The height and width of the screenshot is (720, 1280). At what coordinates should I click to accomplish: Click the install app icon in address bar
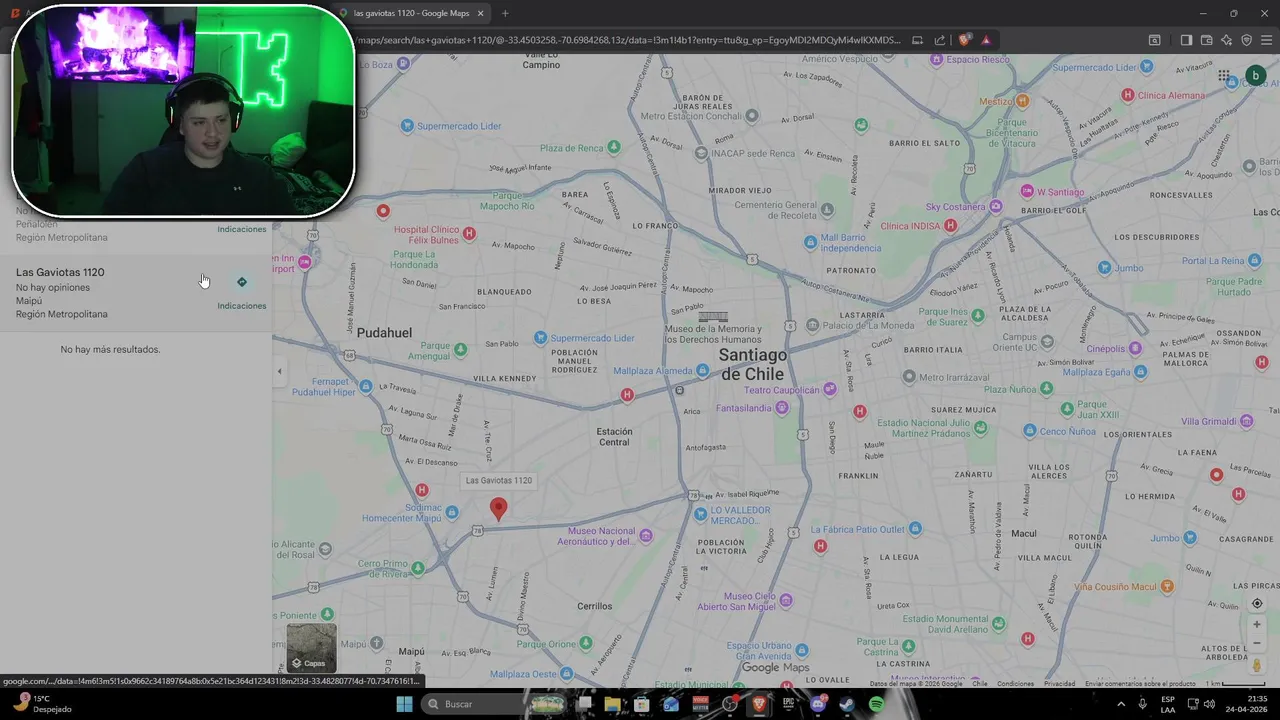[x=917, y=40]
